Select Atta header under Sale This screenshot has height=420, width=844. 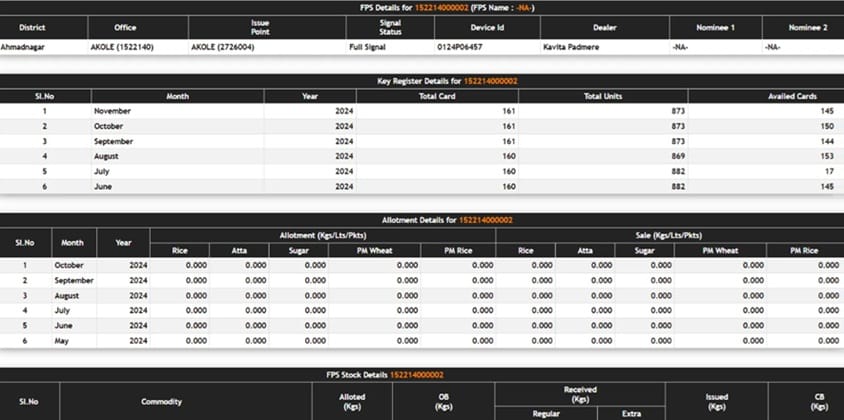(x=585, y=250)
